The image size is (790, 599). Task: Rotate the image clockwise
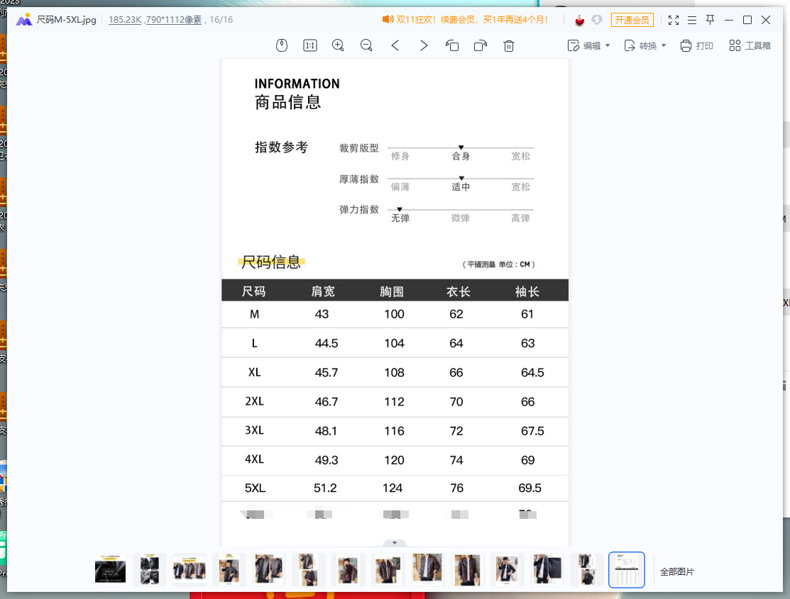(x=480, y=46)
